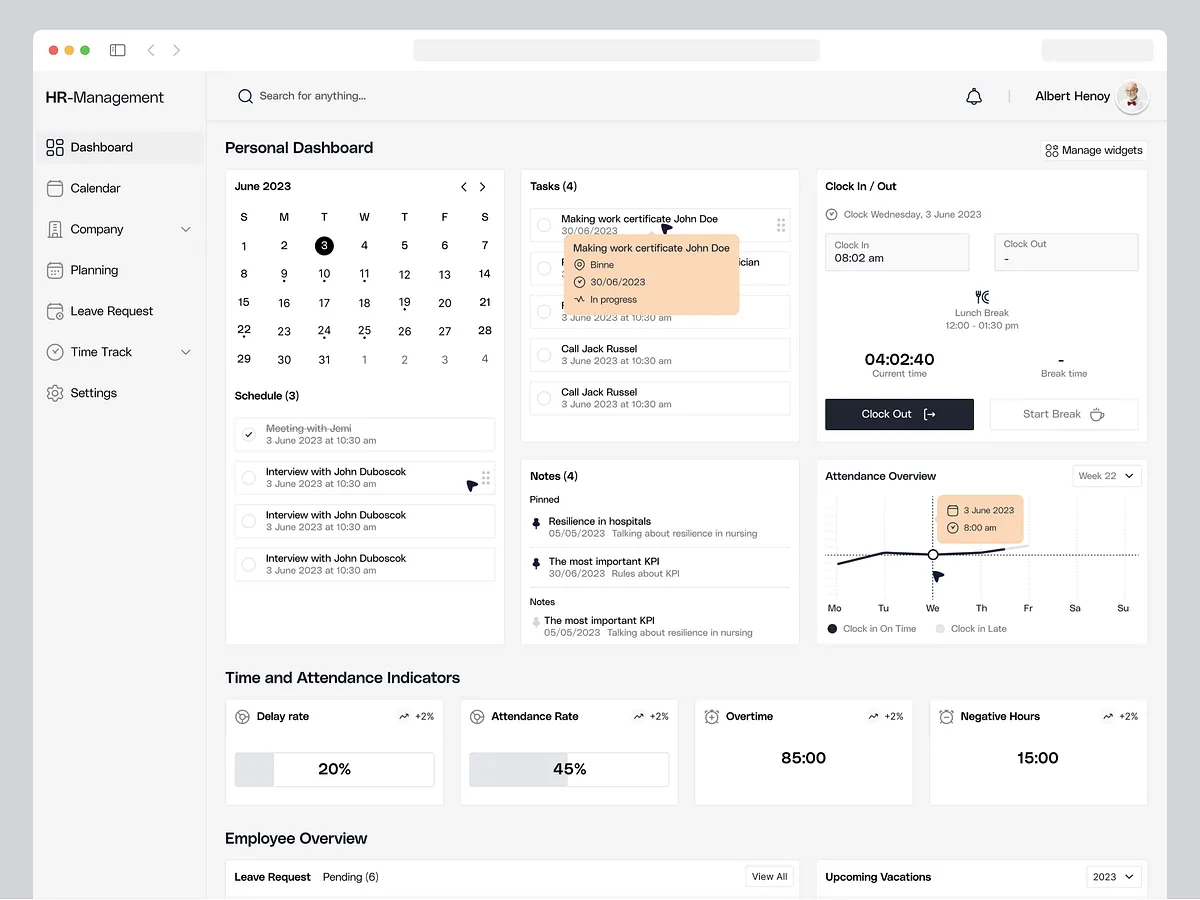This screenshot has width=1200, height=900.
Task: Check the last Call Jack Russel task
Action: click(x=544, y=398)
